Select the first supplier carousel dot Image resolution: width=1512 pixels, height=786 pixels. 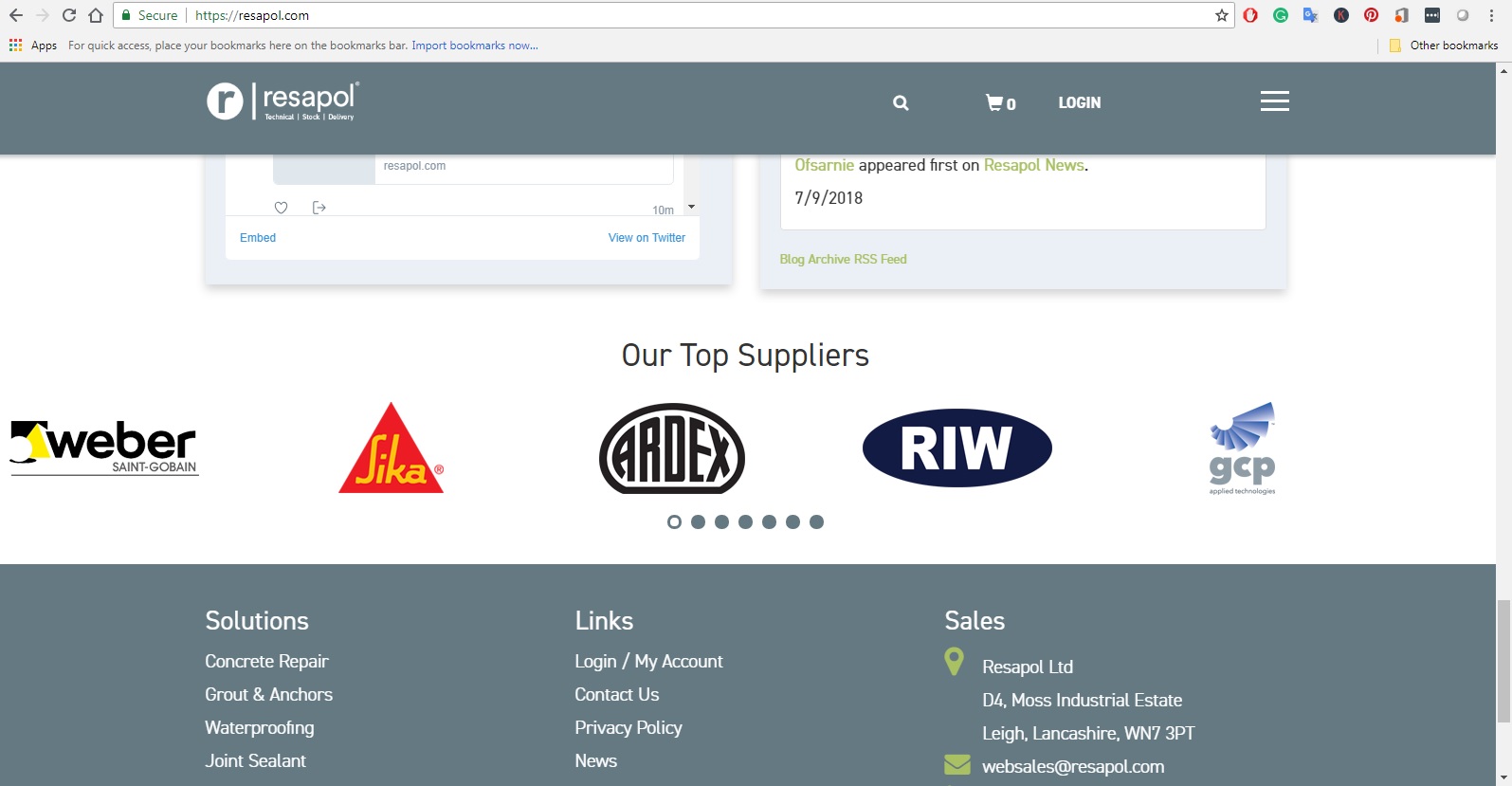point(674,521)
